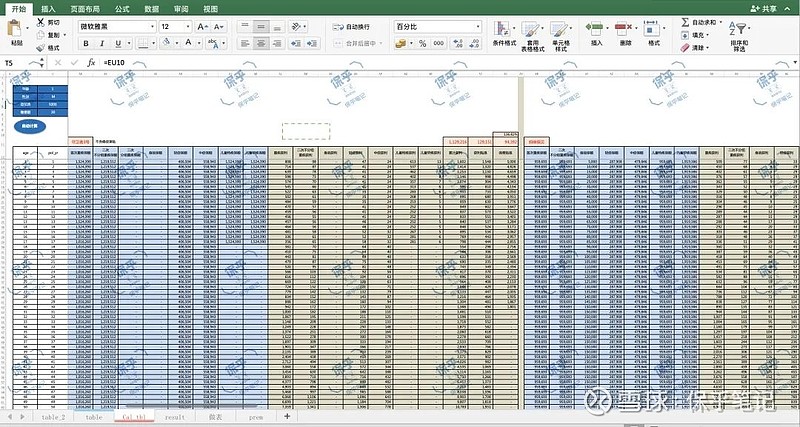Decrease font size with smaller A icon

tap(218, 27)
